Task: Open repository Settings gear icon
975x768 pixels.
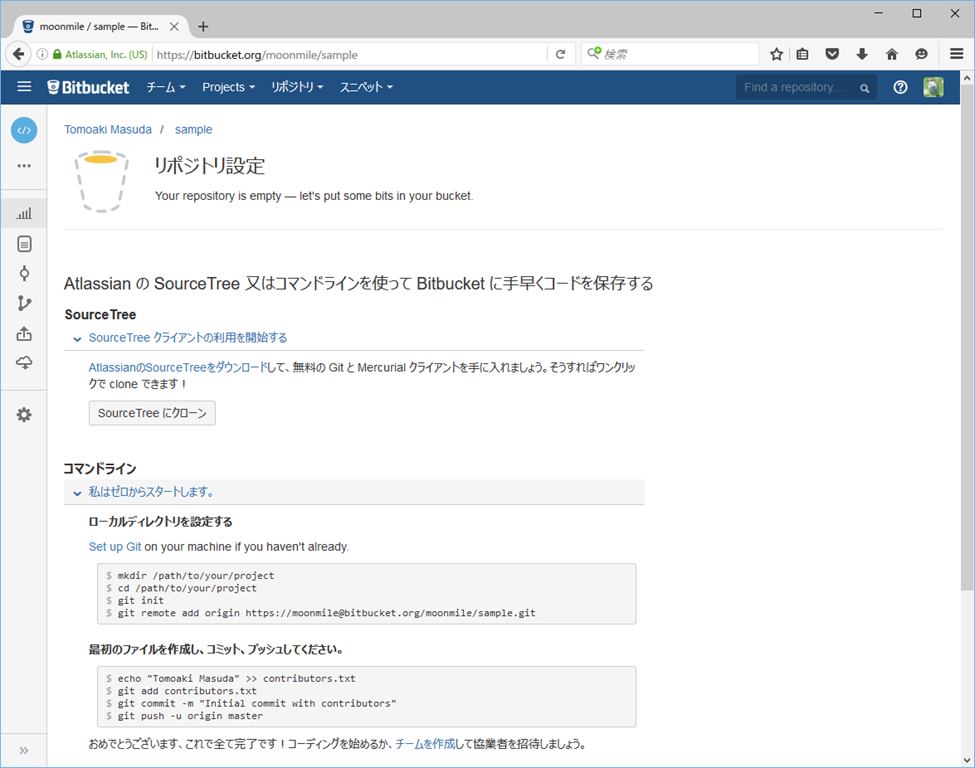Action: pyautogui.click(x=24, y=414)
